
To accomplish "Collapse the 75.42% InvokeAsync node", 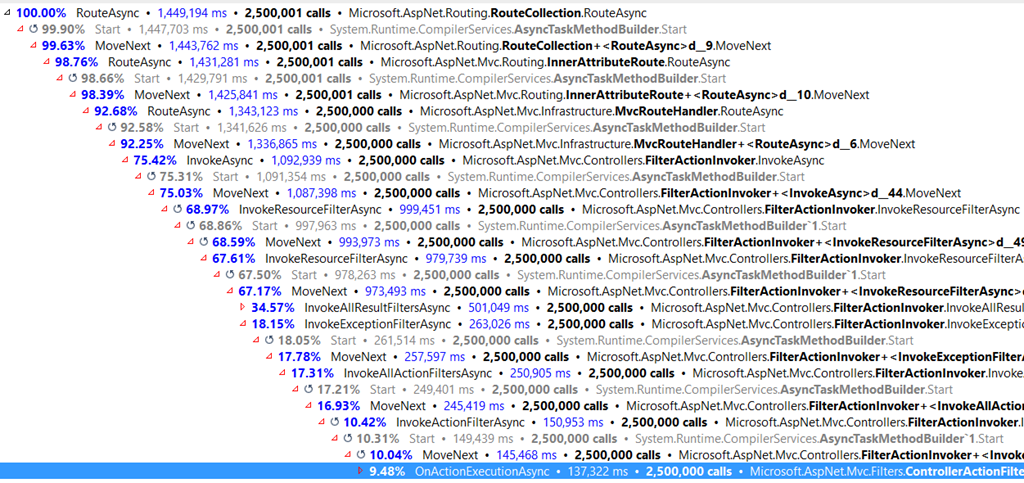I will click(x=125, y=160).
